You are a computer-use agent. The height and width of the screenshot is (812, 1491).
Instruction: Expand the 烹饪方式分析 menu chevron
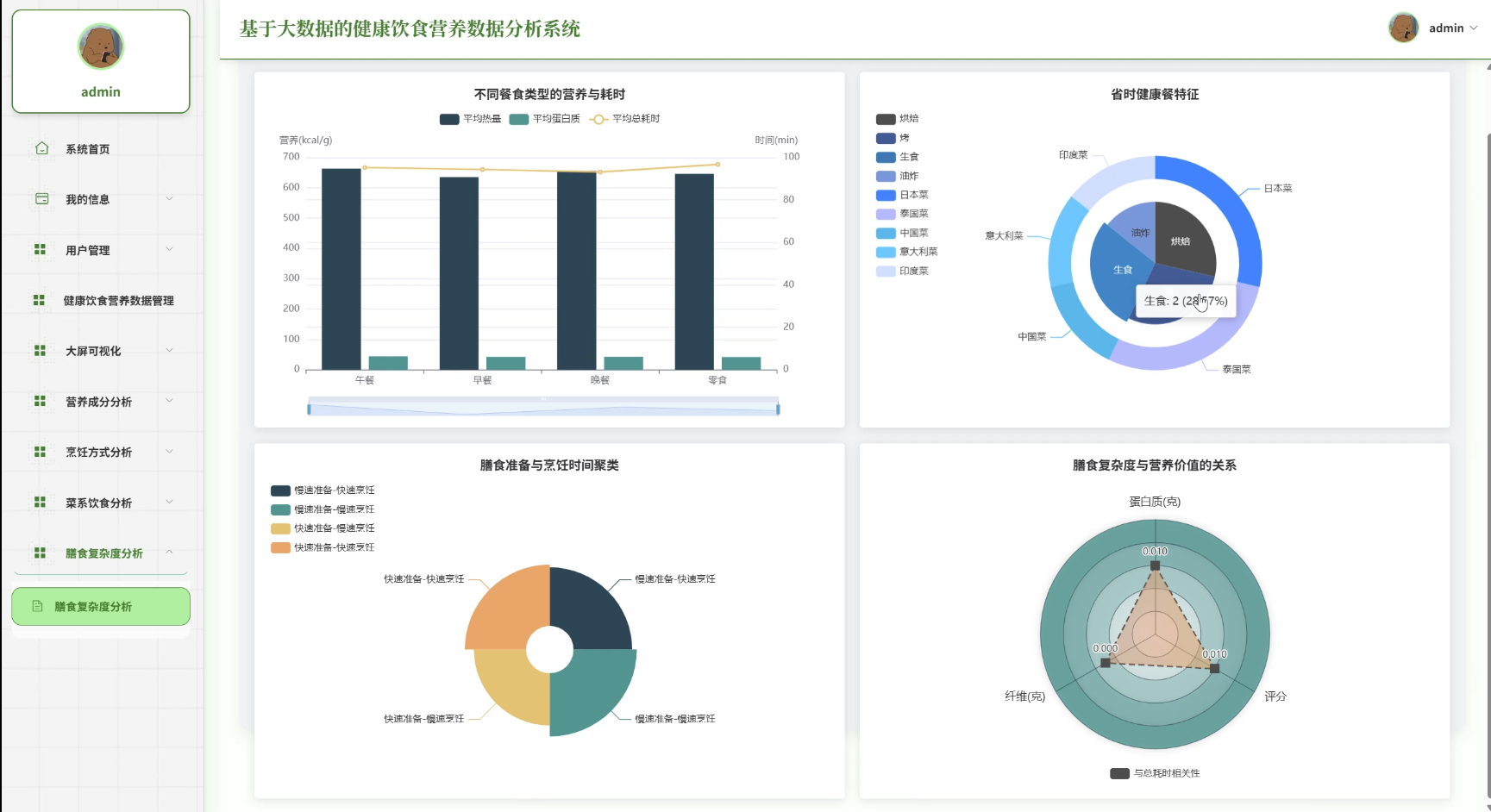[169, 451]
